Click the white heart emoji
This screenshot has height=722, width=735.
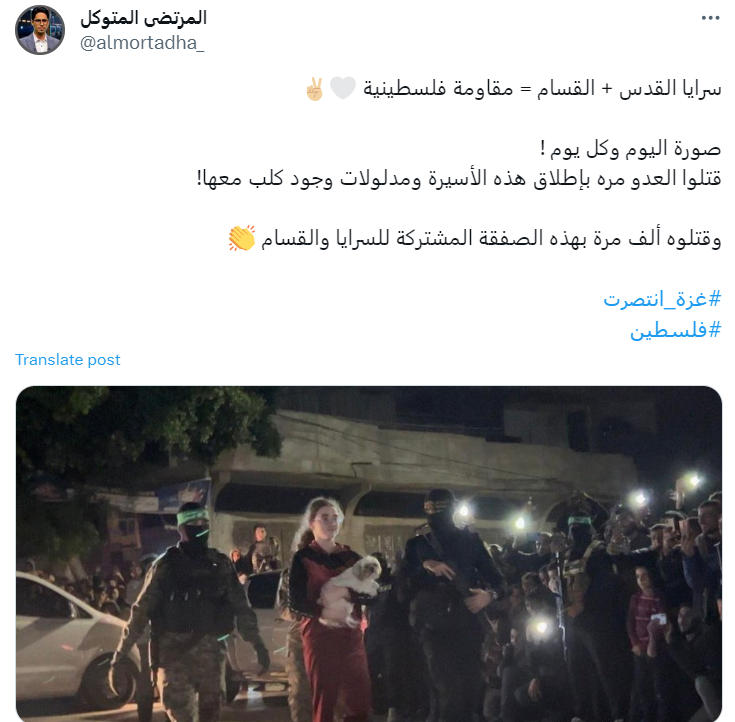[343, 89]
